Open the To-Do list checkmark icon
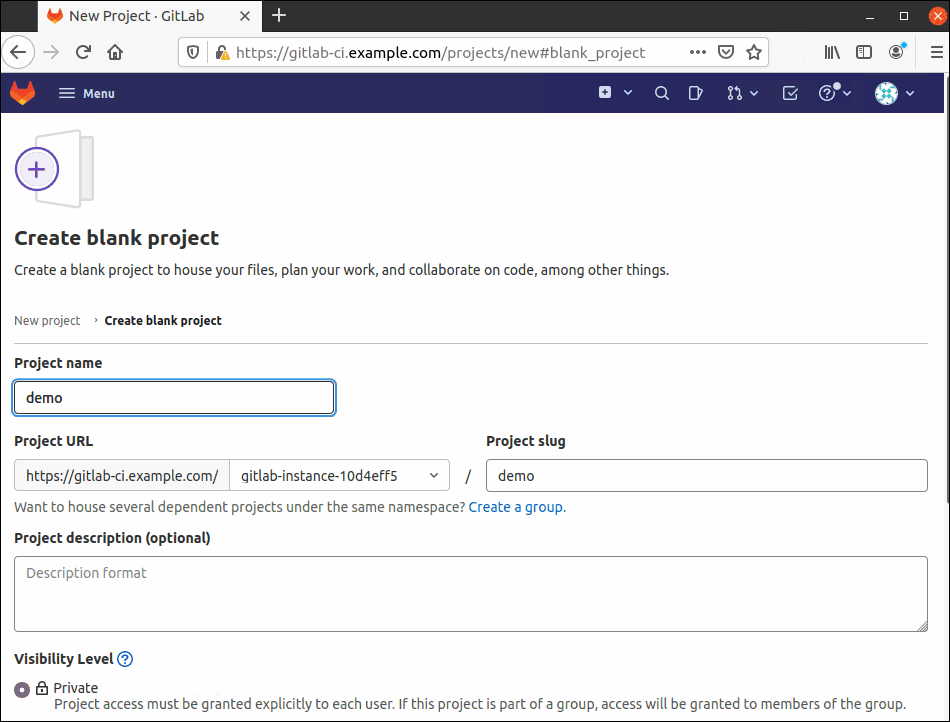The image size is (950, 722). (x=790, y=93)
